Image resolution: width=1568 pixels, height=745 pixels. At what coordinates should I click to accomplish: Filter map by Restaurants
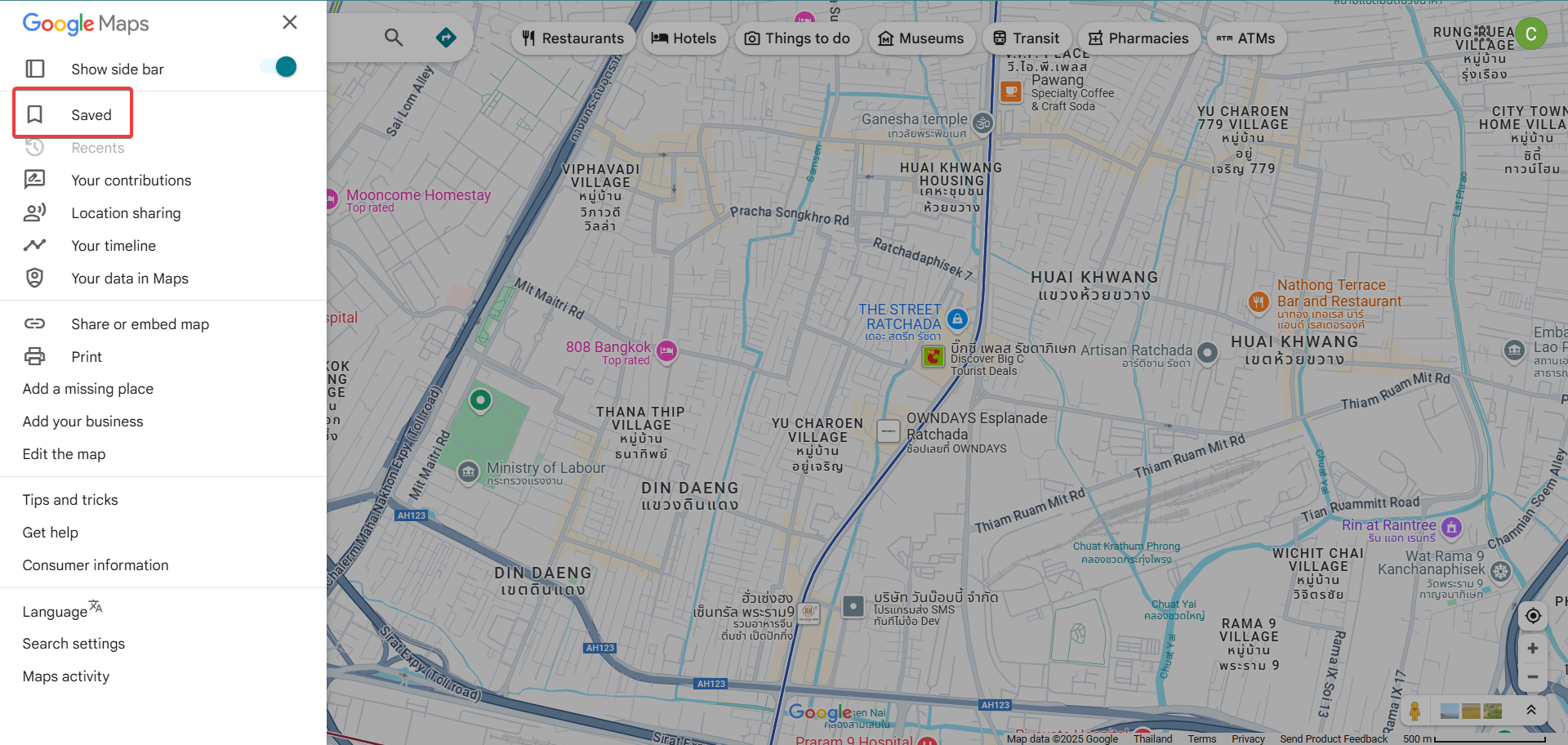pyautogui.click(x=573, y=38)
